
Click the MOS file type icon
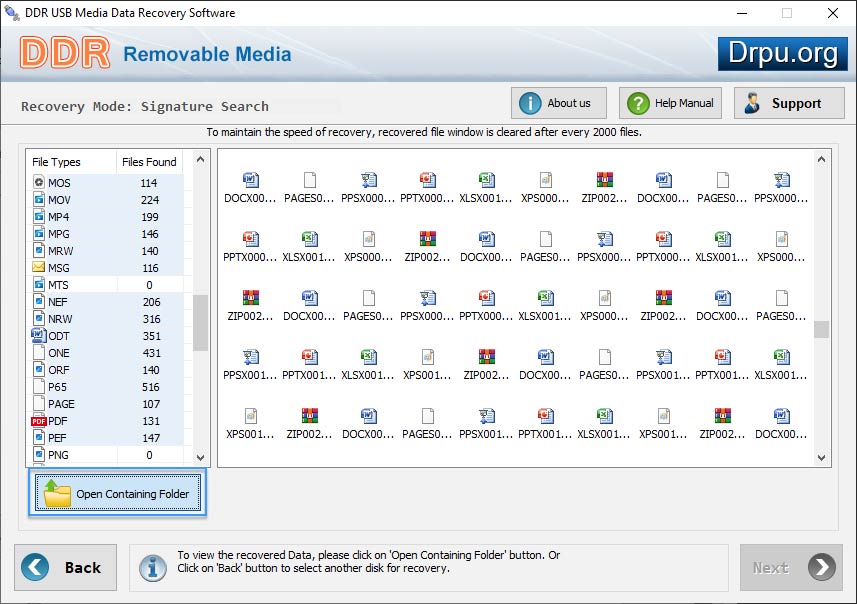39,182
